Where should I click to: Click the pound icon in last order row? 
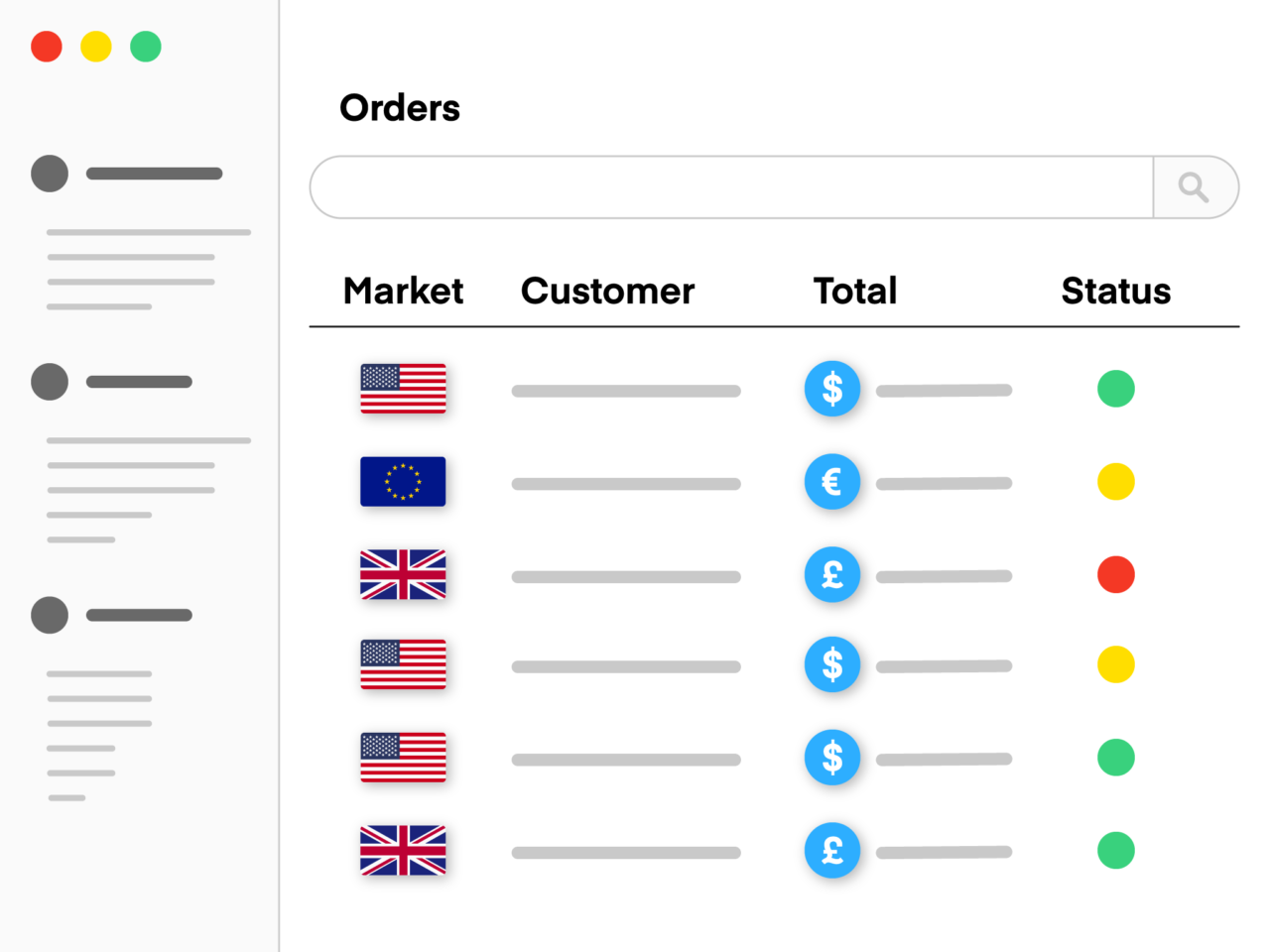pyautogui.click(x=831, y=851)
